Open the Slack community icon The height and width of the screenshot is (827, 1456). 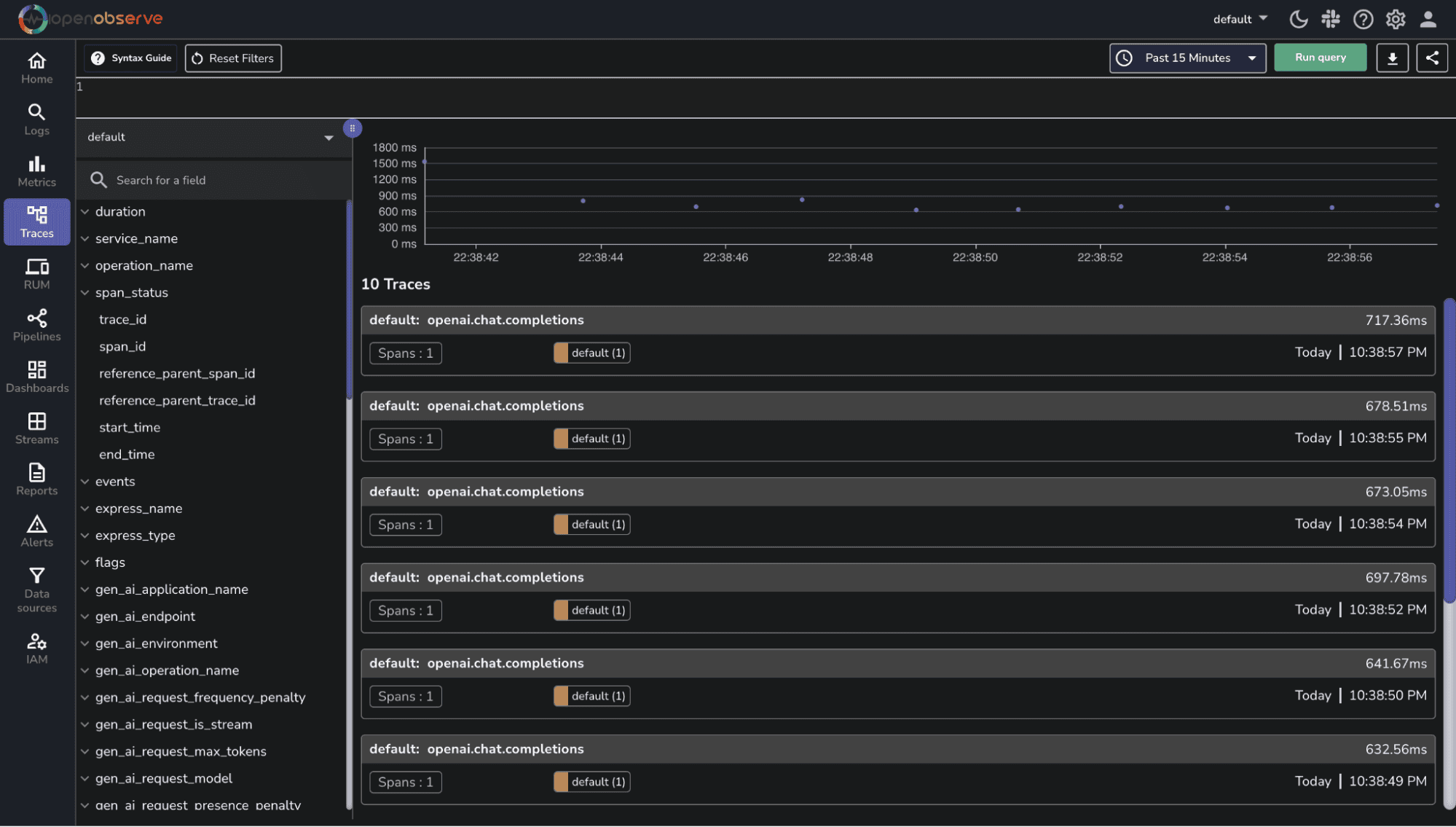coord(1331,19)
